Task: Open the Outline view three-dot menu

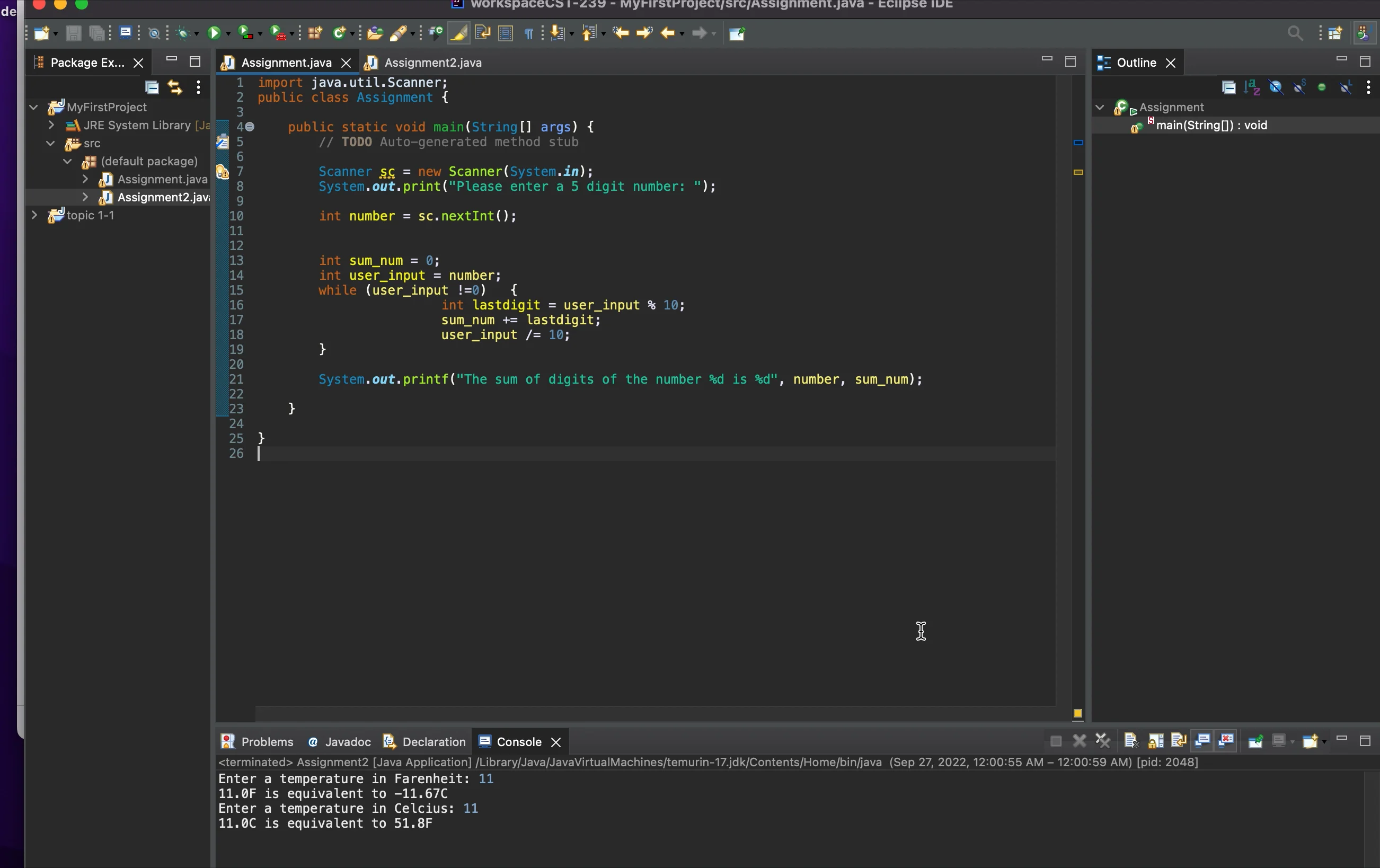Action: pyautogui.click(x=1368, y=87)
